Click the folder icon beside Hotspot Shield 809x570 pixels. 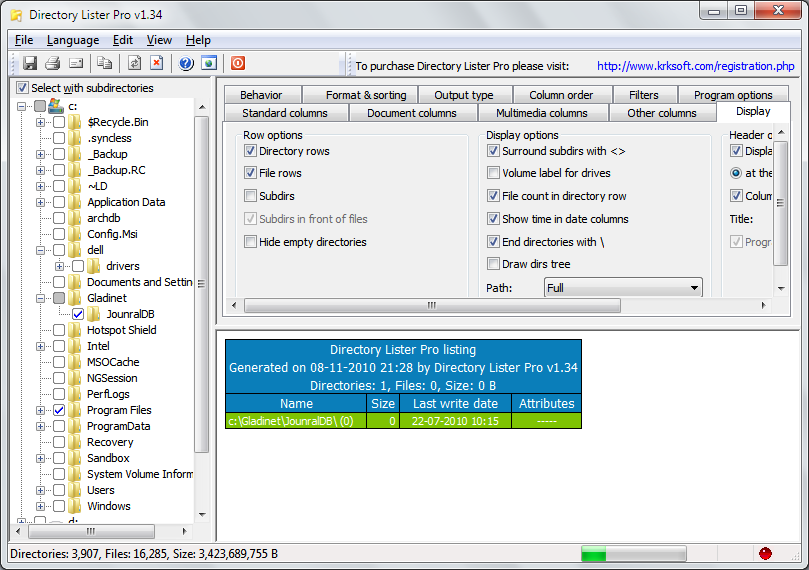point(75,330)
